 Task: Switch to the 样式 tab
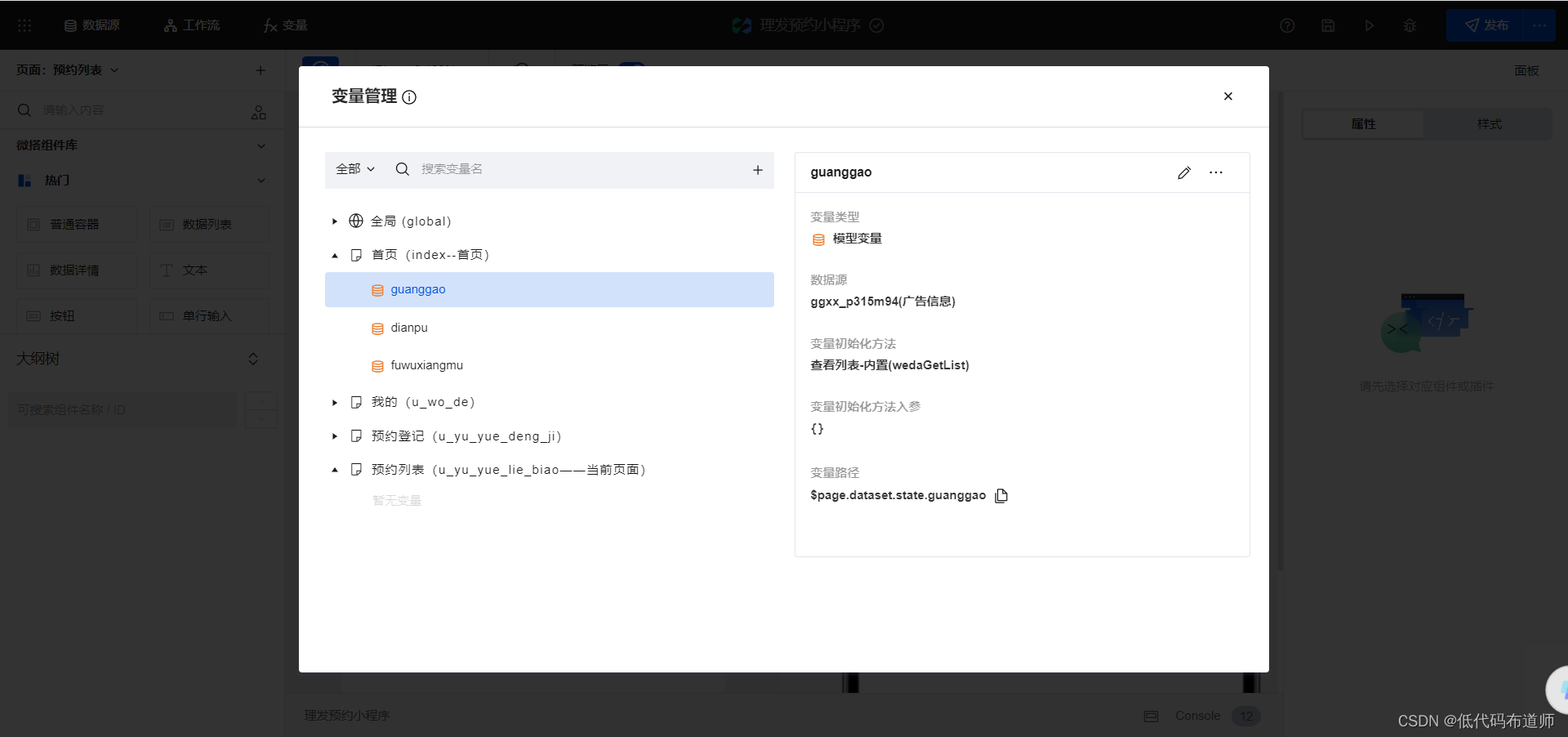coord(1490,124)
